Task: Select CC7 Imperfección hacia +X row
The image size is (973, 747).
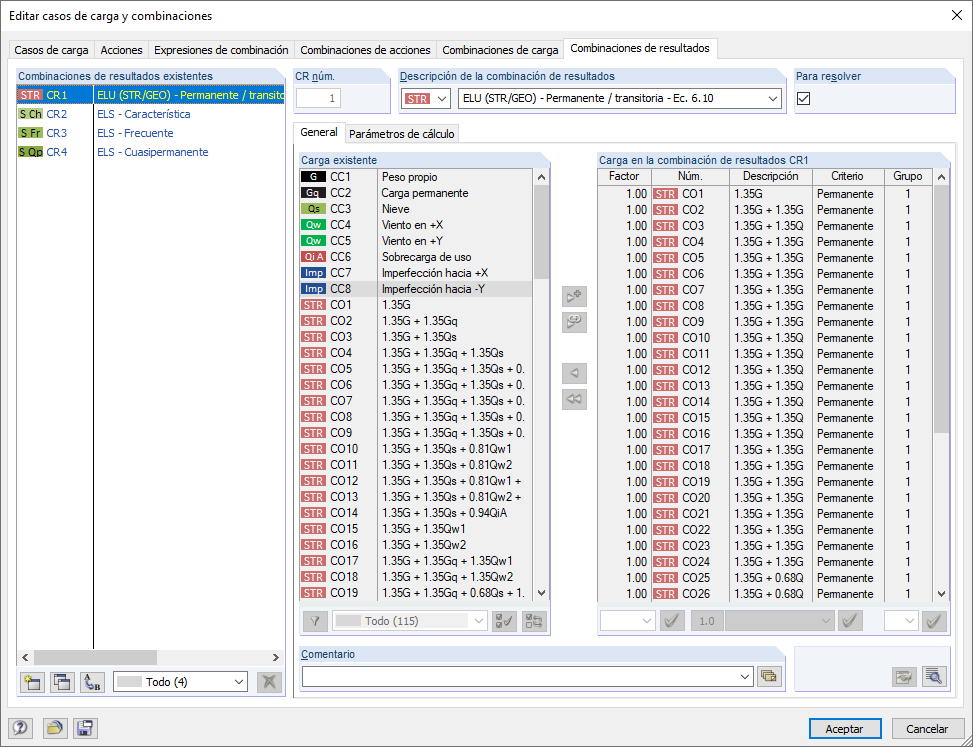Action: tap(416, 273)
